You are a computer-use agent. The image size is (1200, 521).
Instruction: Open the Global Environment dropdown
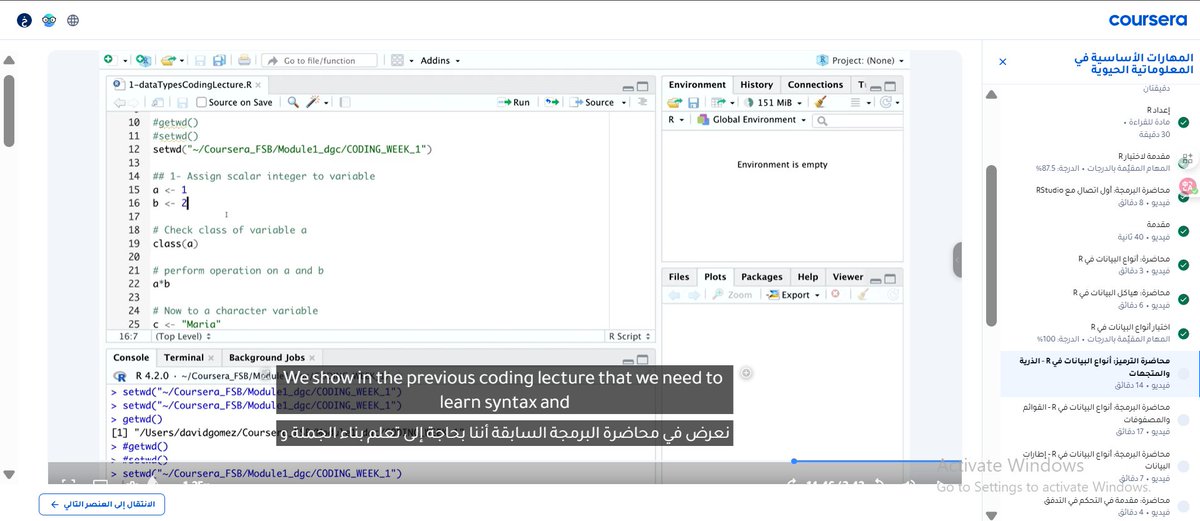[x=753, y=120]
